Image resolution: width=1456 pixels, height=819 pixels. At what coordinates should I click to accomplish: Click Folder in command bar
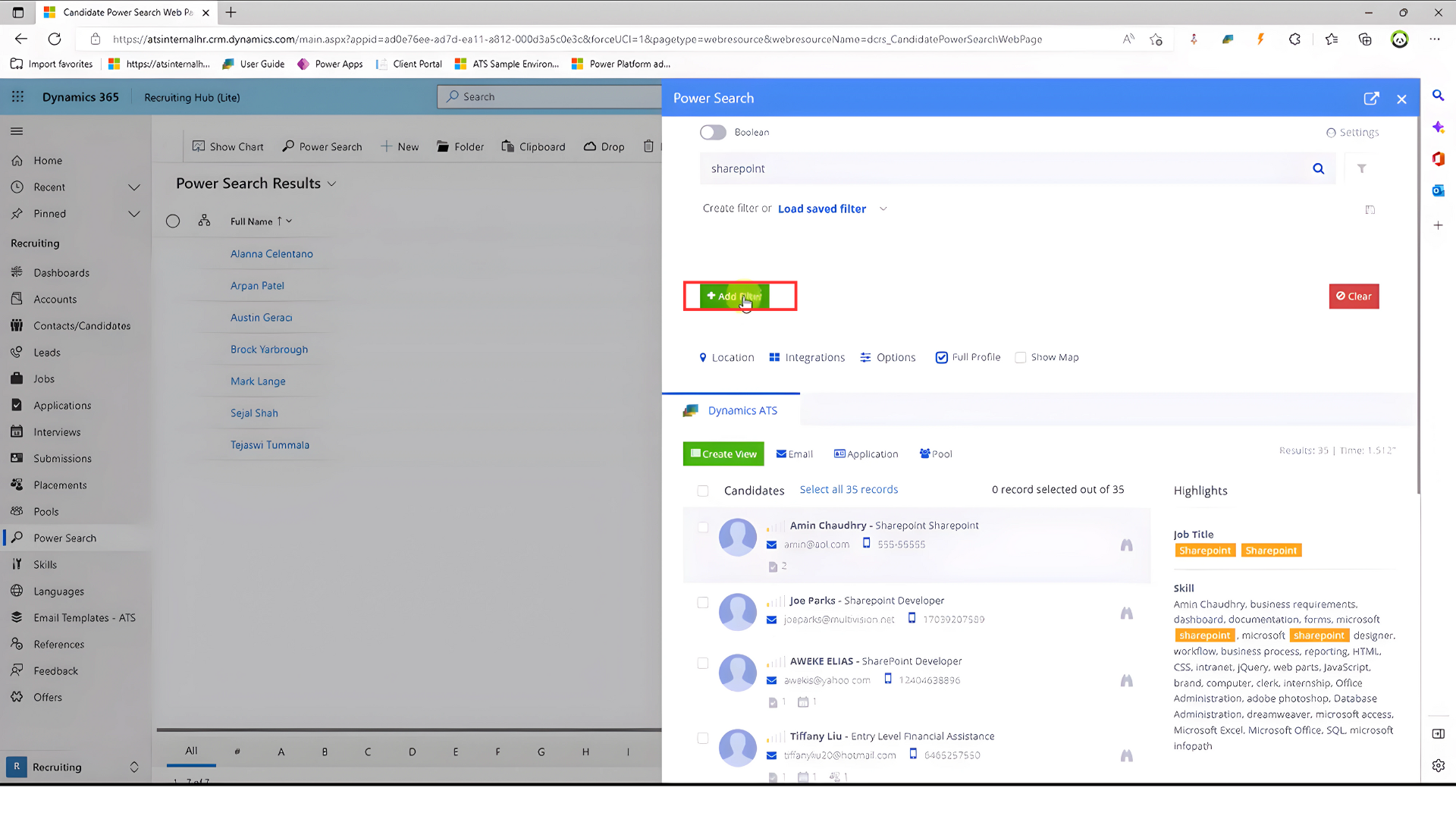coord(460,146)
